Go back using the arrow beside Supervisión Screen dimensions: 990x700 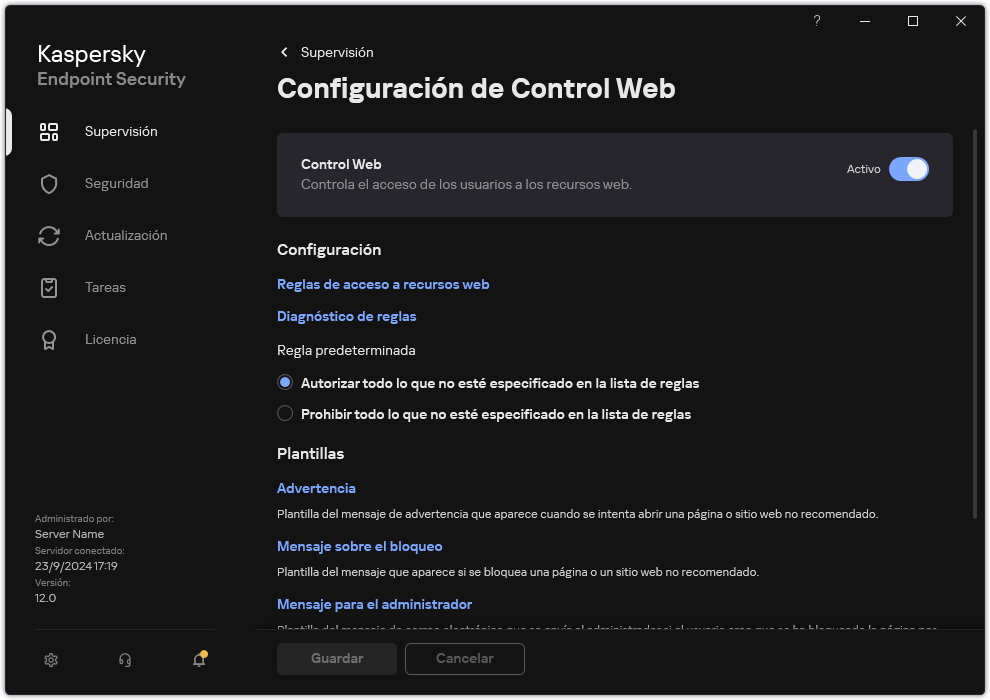[x=284, y=52]
